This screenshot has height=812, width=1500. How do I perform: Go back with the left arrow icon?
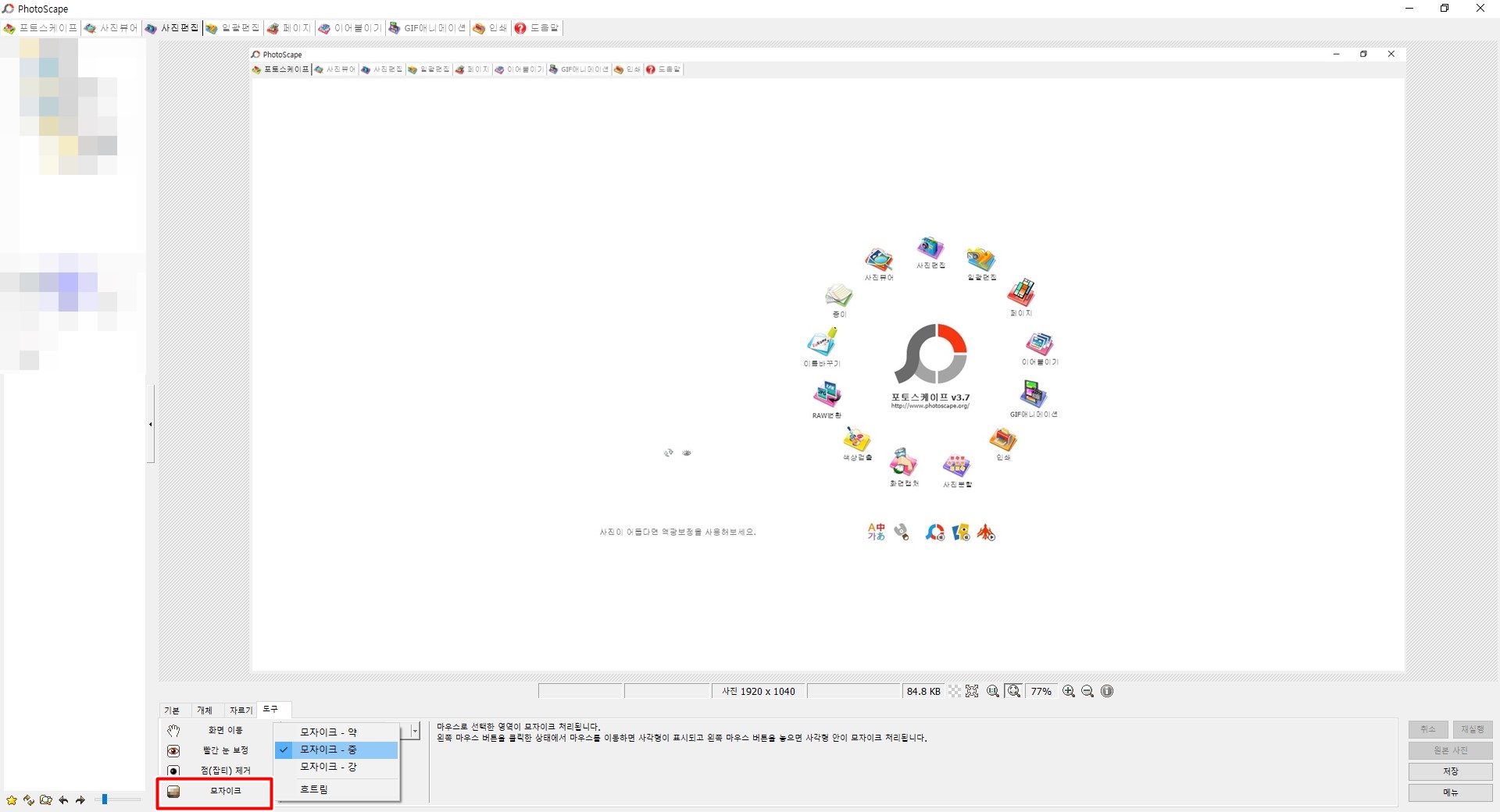coord(63,800)
